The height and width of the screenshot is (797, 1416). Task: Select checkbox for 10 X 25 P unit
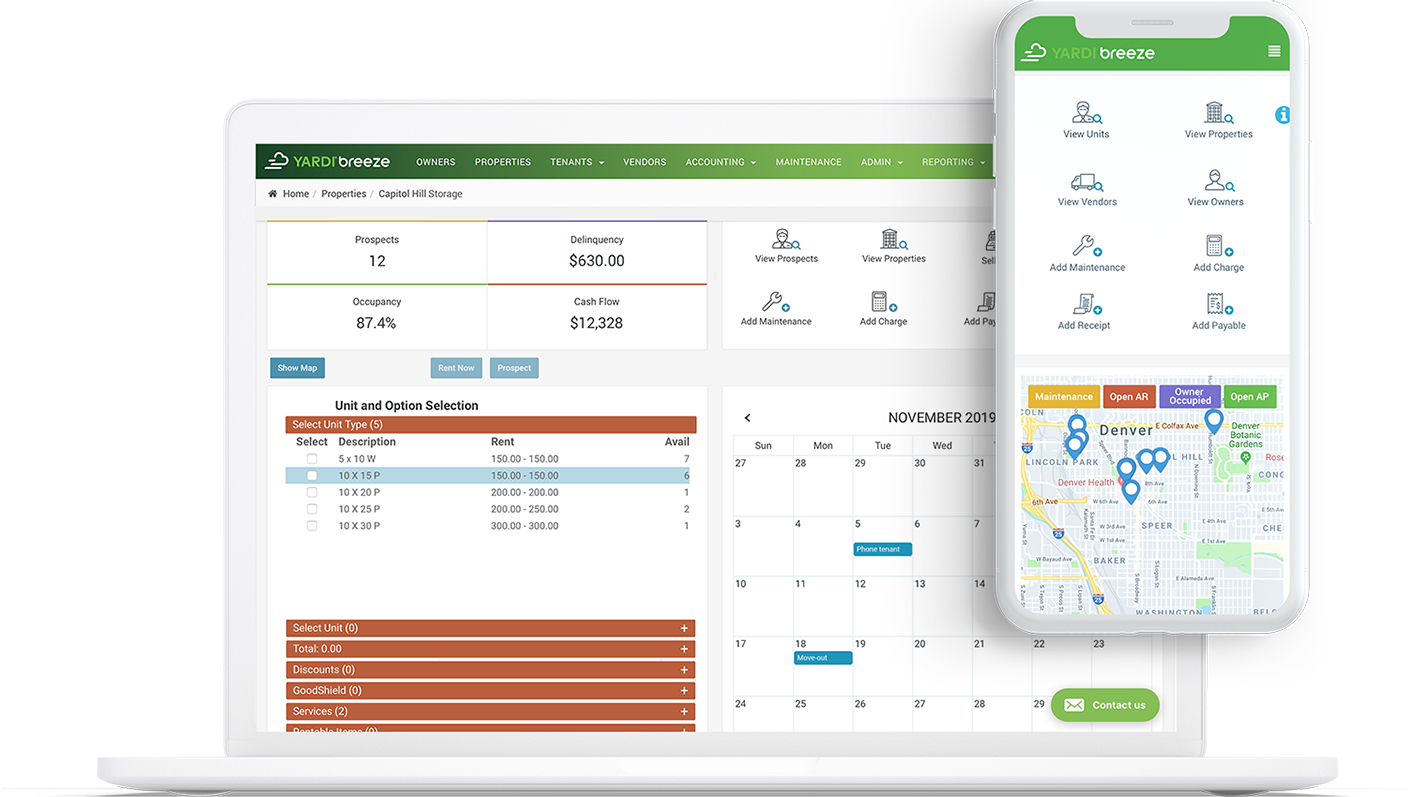click(312, 509)
